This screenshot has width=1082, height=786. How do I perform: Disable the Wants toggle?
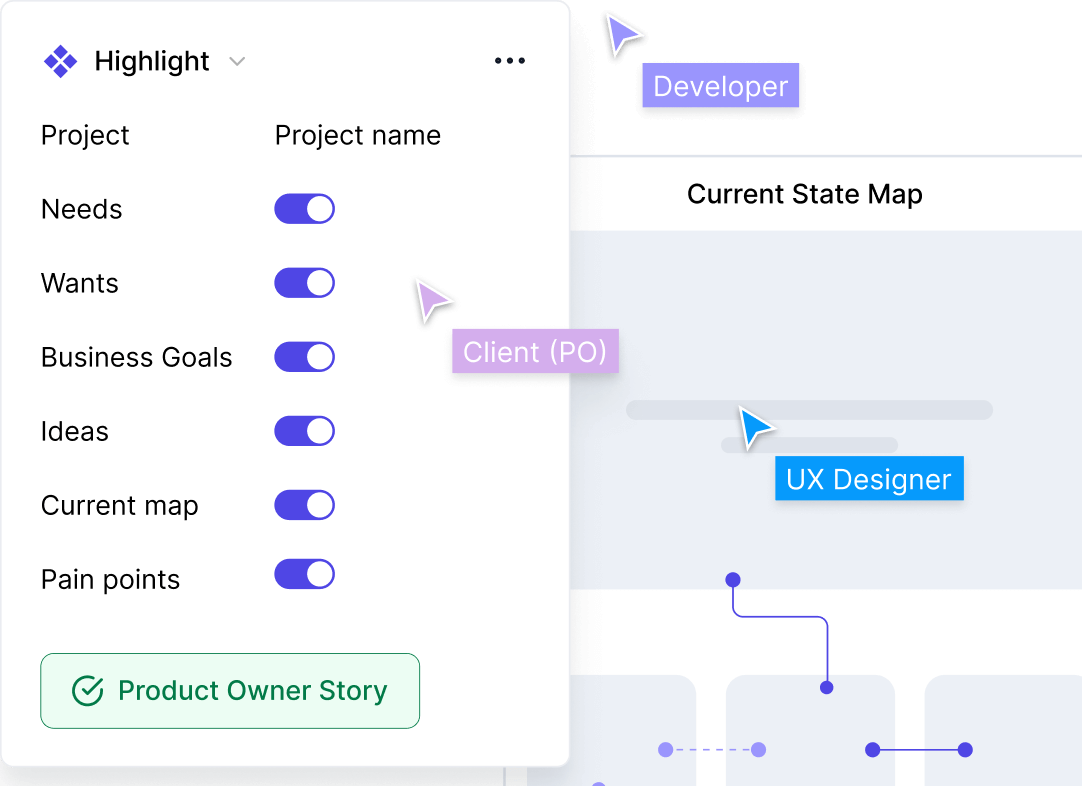305,283
